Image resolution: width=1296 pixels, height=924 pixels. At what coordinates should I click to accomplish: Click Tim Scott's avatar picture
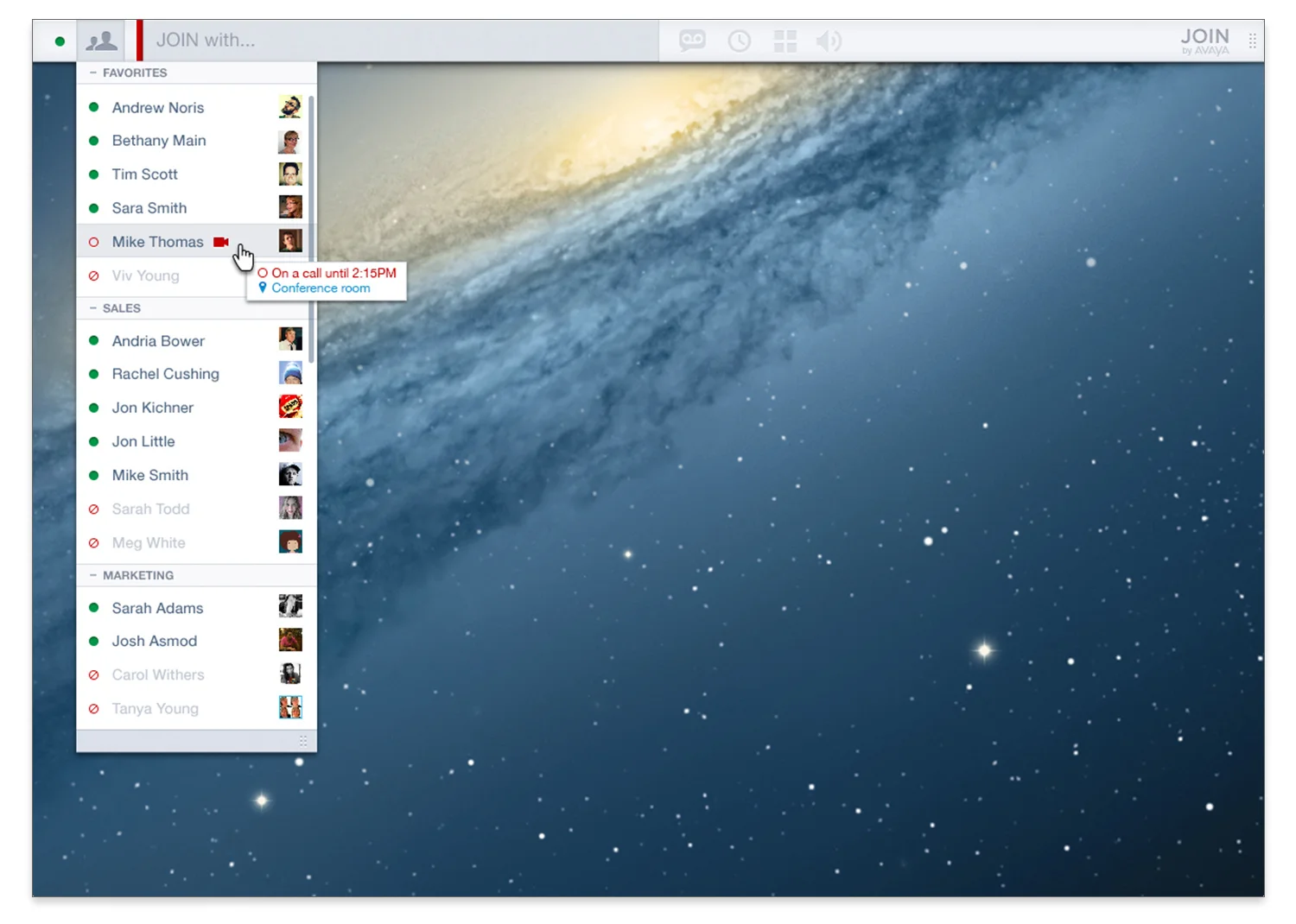pos(290,174)
